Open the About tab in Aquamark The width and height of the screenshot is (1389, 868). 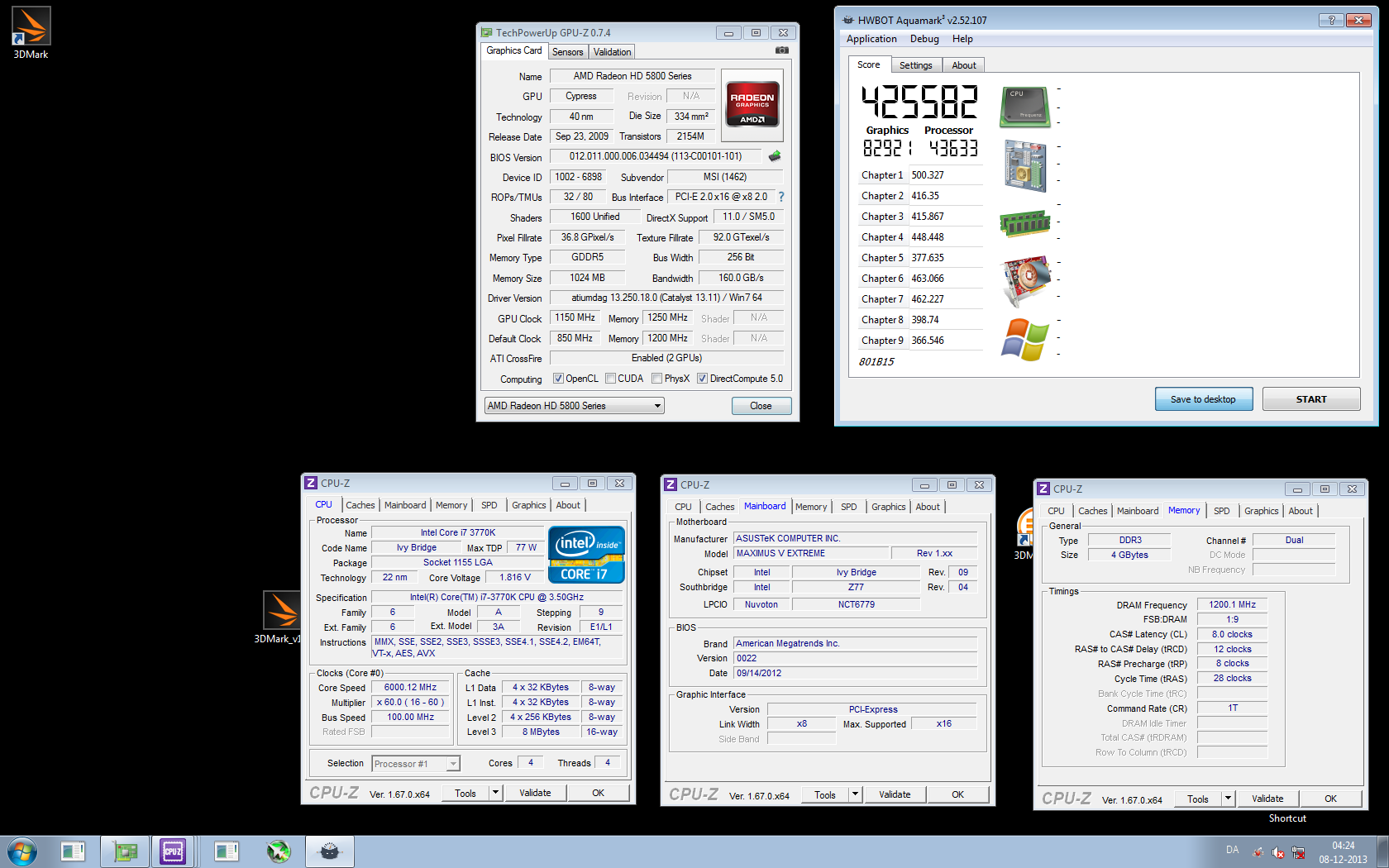tap(963, 65)
